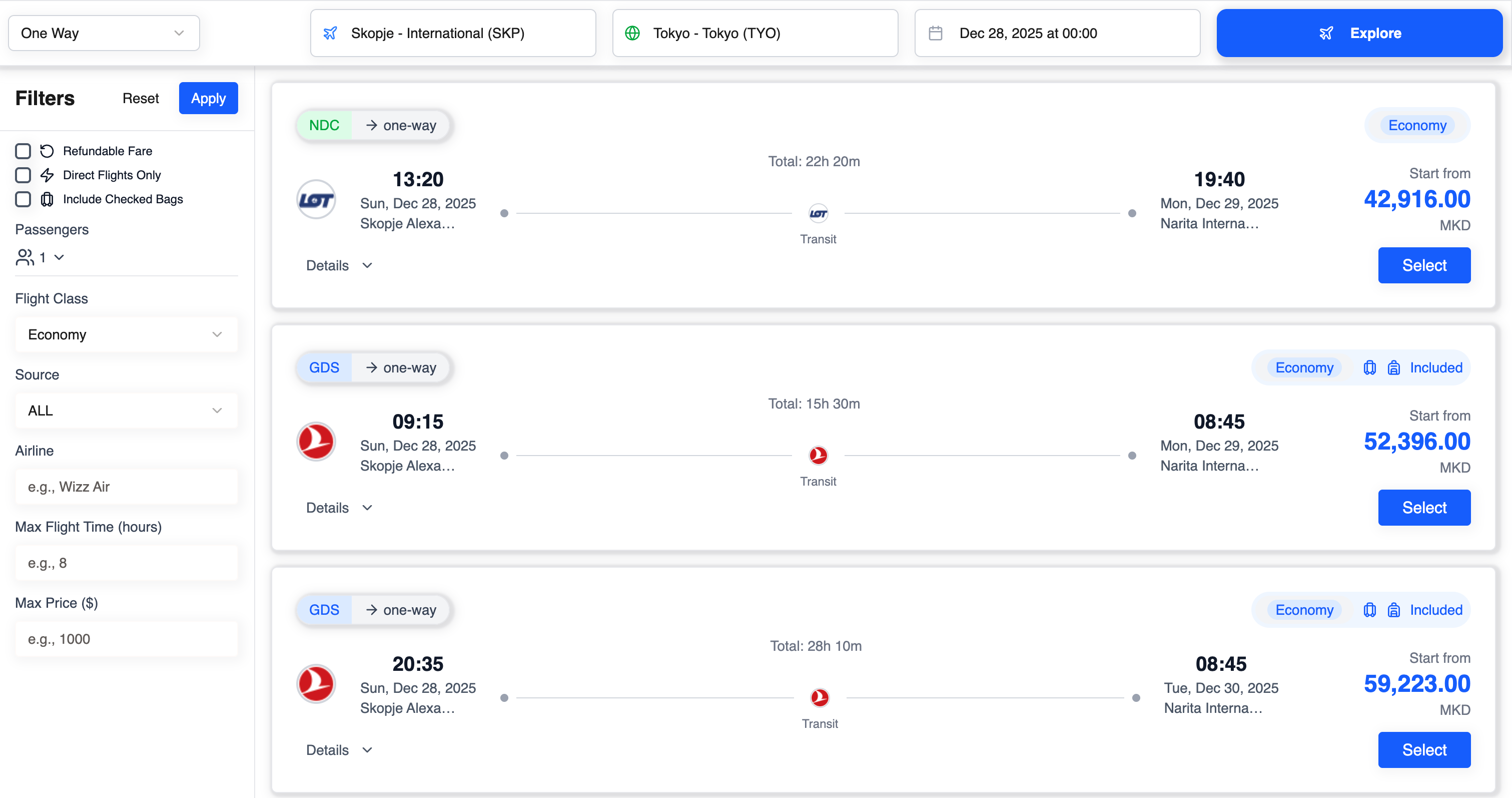This screenshot has width=1512, height=798.
Task: Open the One Way trip type dropdown
Action: 104,33
